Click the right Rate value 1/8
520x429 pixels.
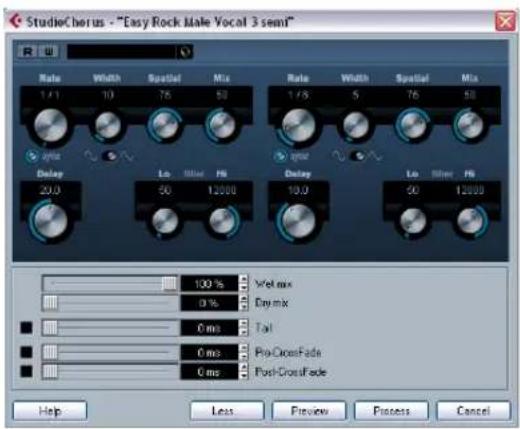pyautogui.click(x=298, y=96)
